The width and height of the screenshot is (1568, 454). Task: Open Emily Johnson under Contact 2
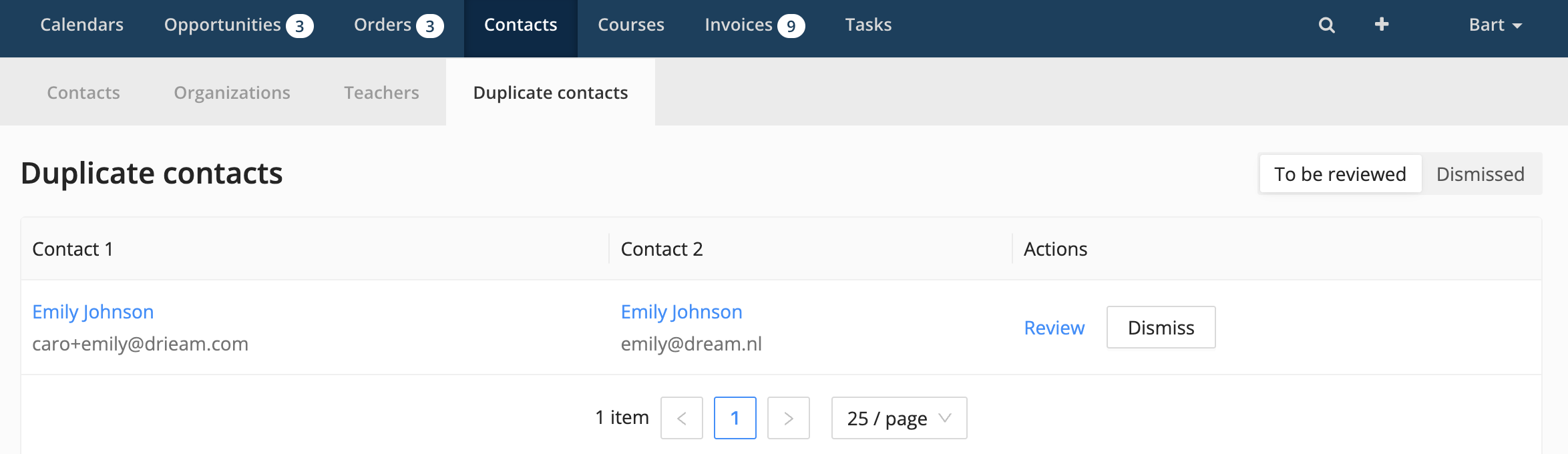point(682,312)
